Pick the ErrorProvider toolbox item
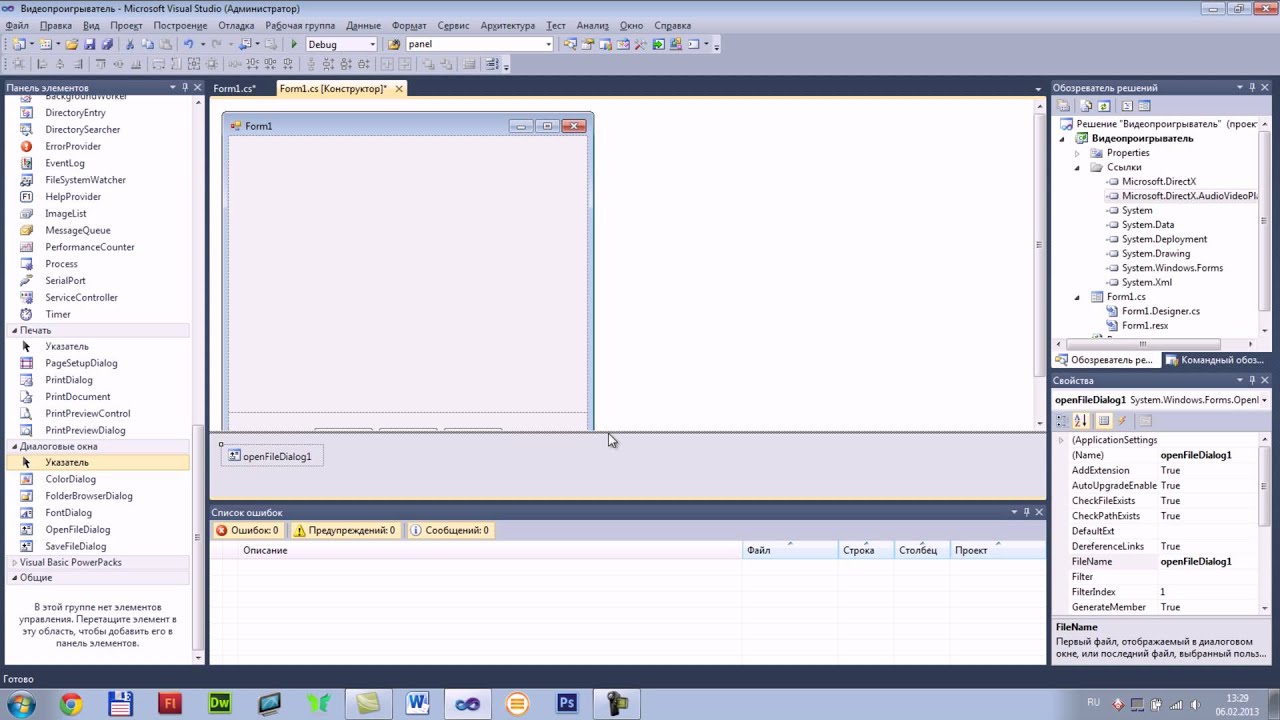This screenshot has width=1280, height=720. 73,146
